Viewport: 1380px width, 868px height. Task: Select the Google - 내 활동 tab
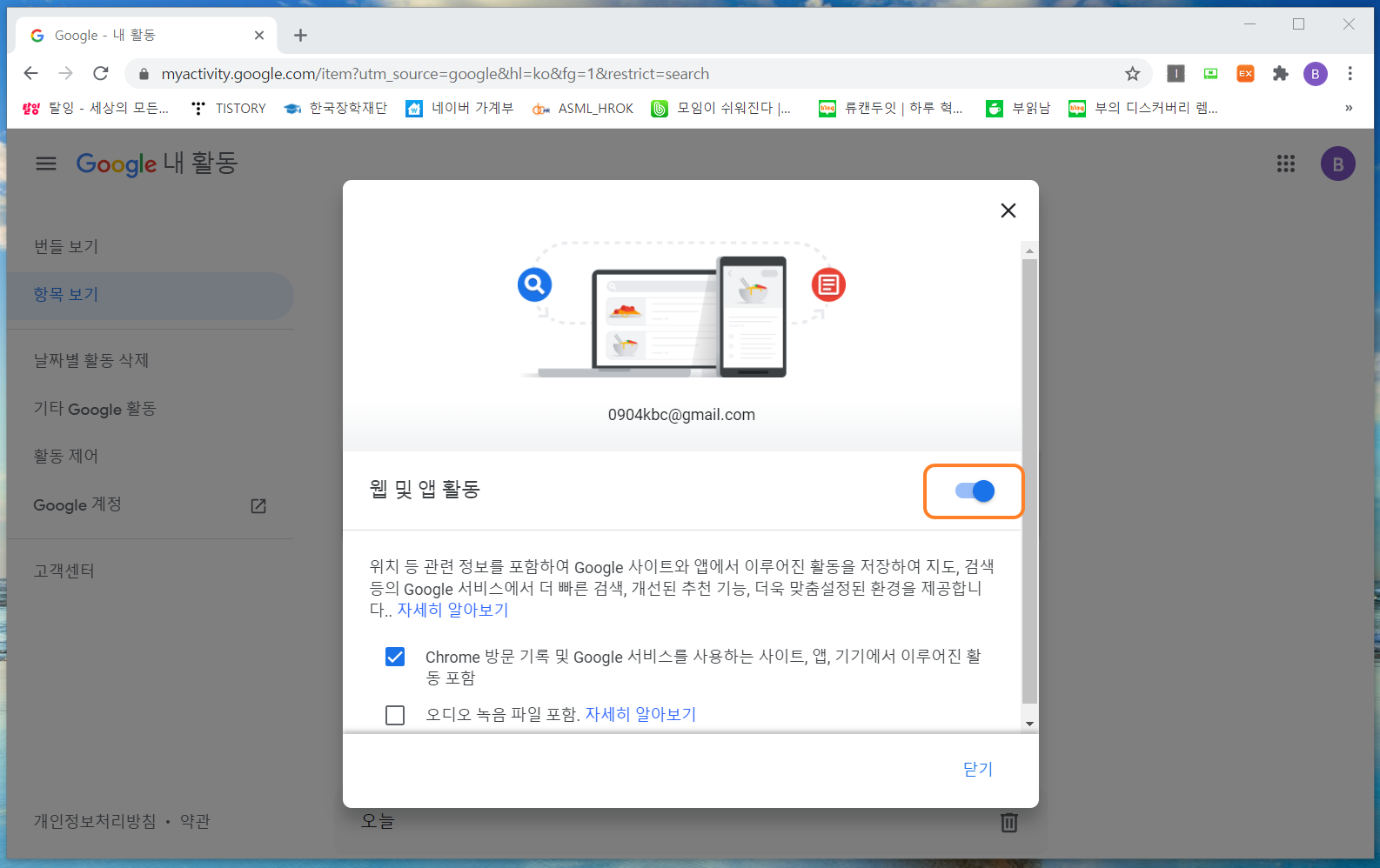coord(146,36)
